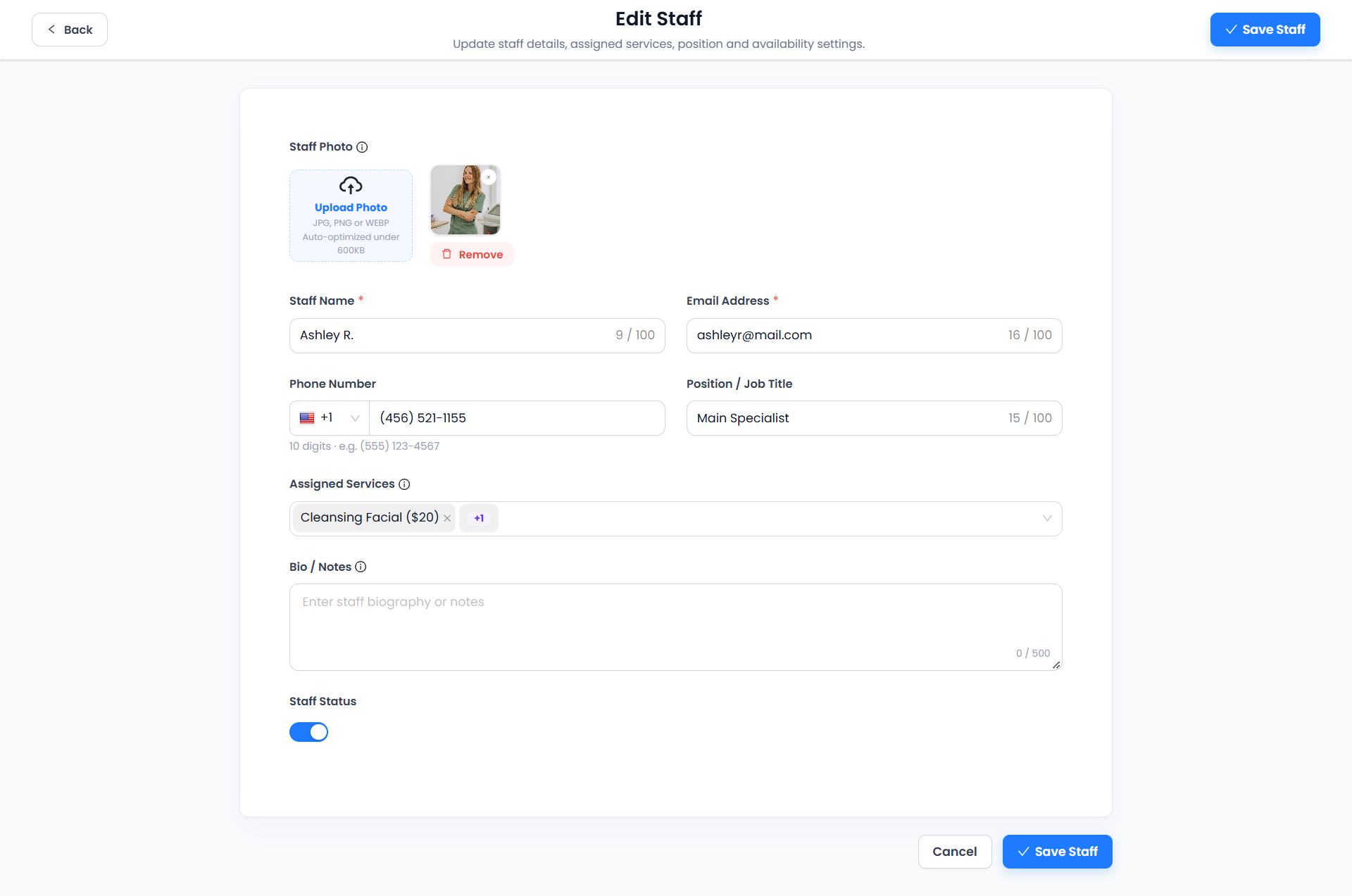The image size is (1352, 896).
Task: Click the 'Staff Status' label
Action: click(323, 701)
